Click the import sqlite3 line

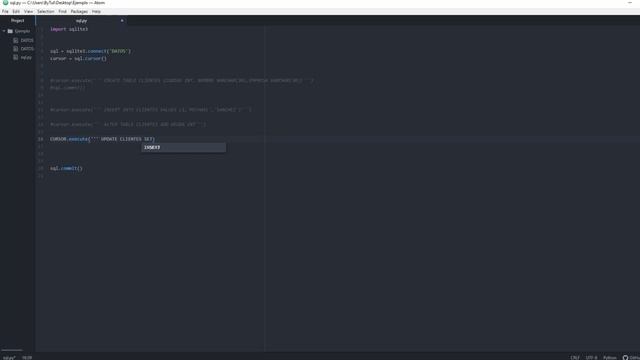click(69, 29)
